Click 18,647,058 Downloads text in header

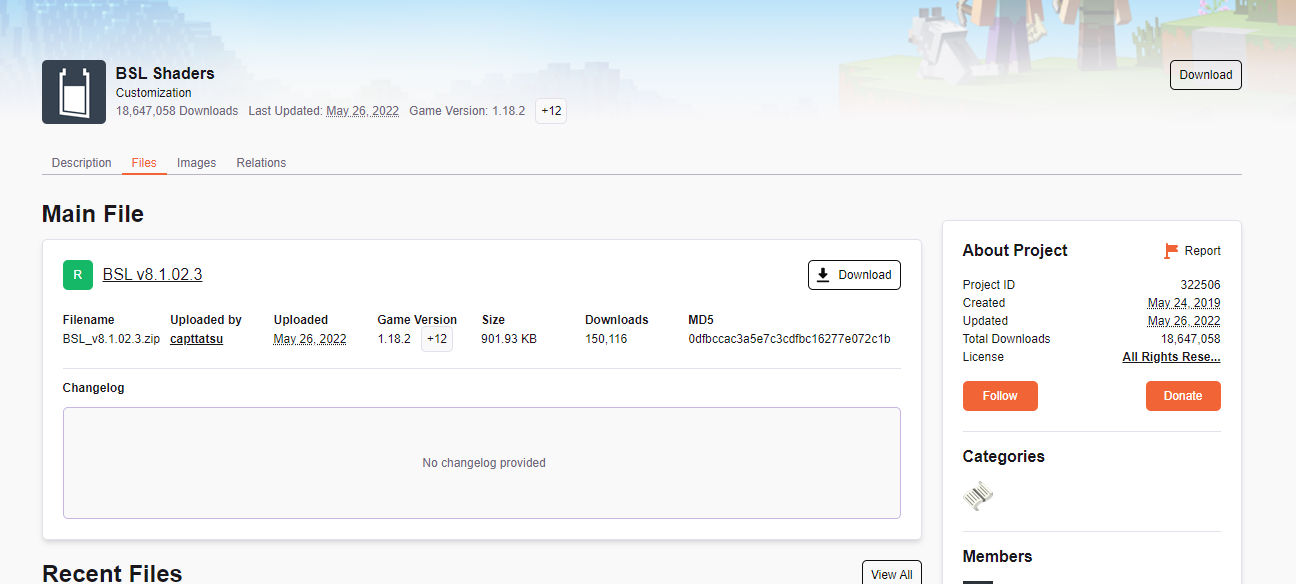177,111
